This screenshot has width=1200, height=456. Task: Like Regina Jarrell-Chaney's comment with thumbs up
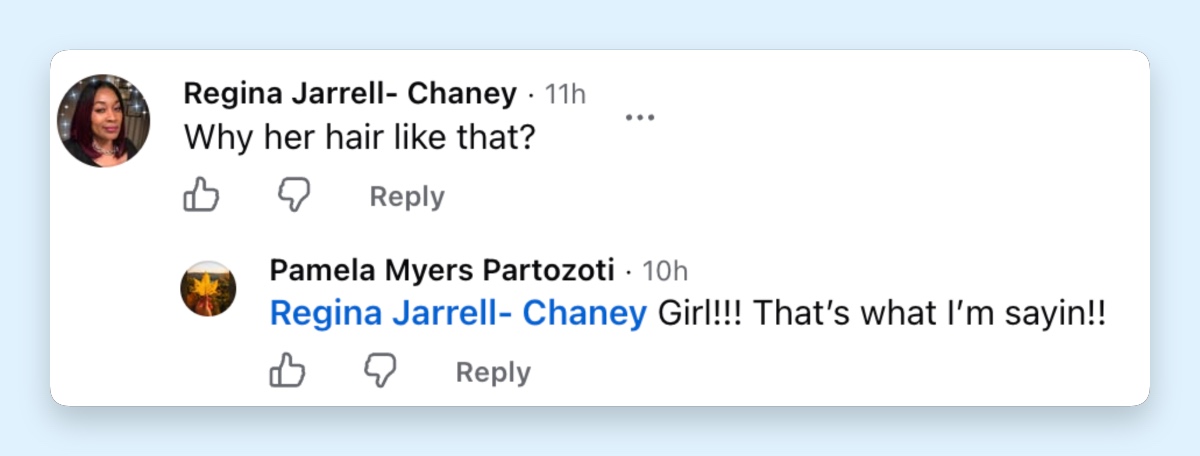pos(201,195)
